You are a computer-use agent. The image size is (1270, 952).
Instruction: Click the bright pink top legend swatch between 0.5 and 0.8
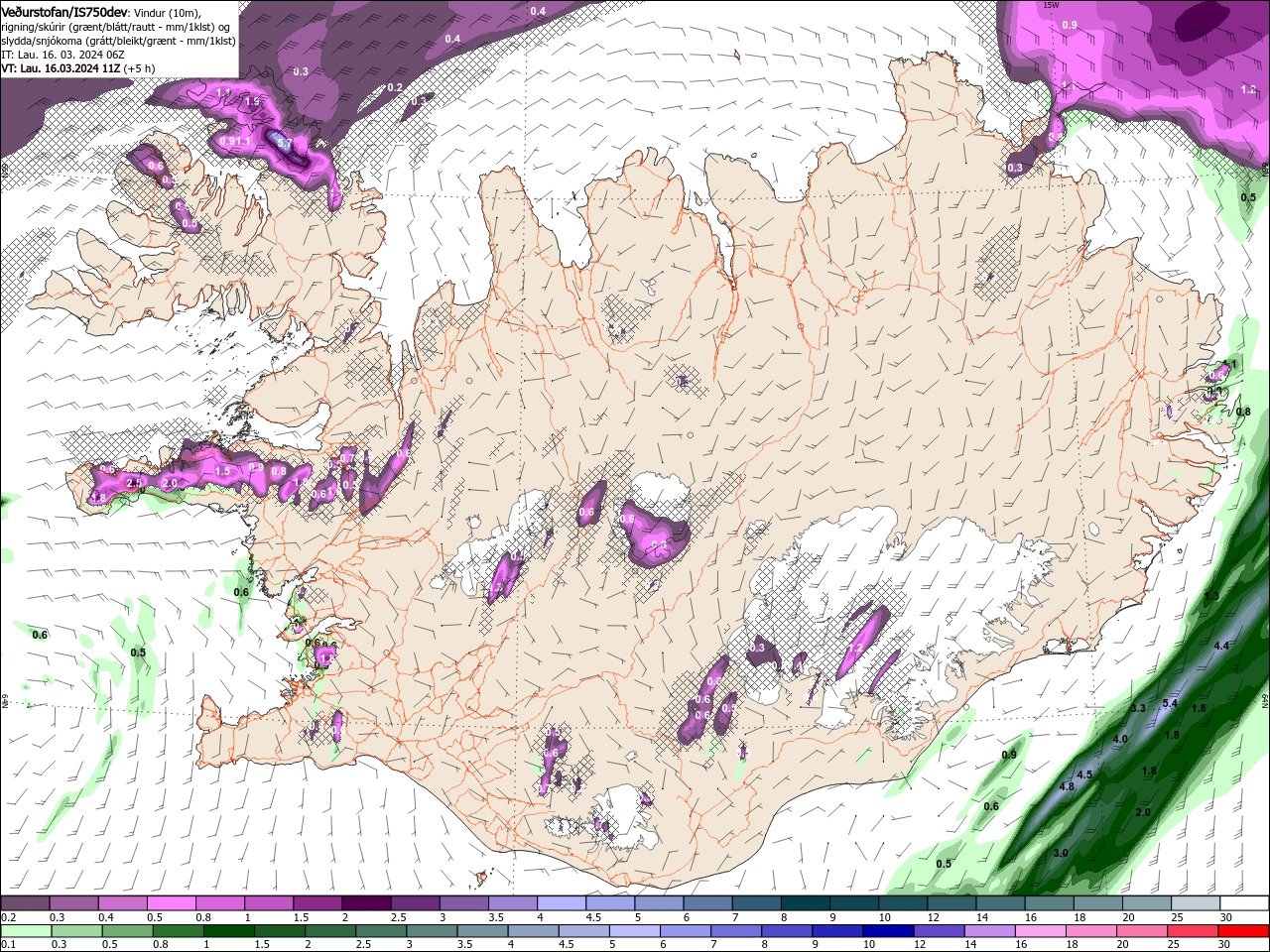[x=171, y=903]
